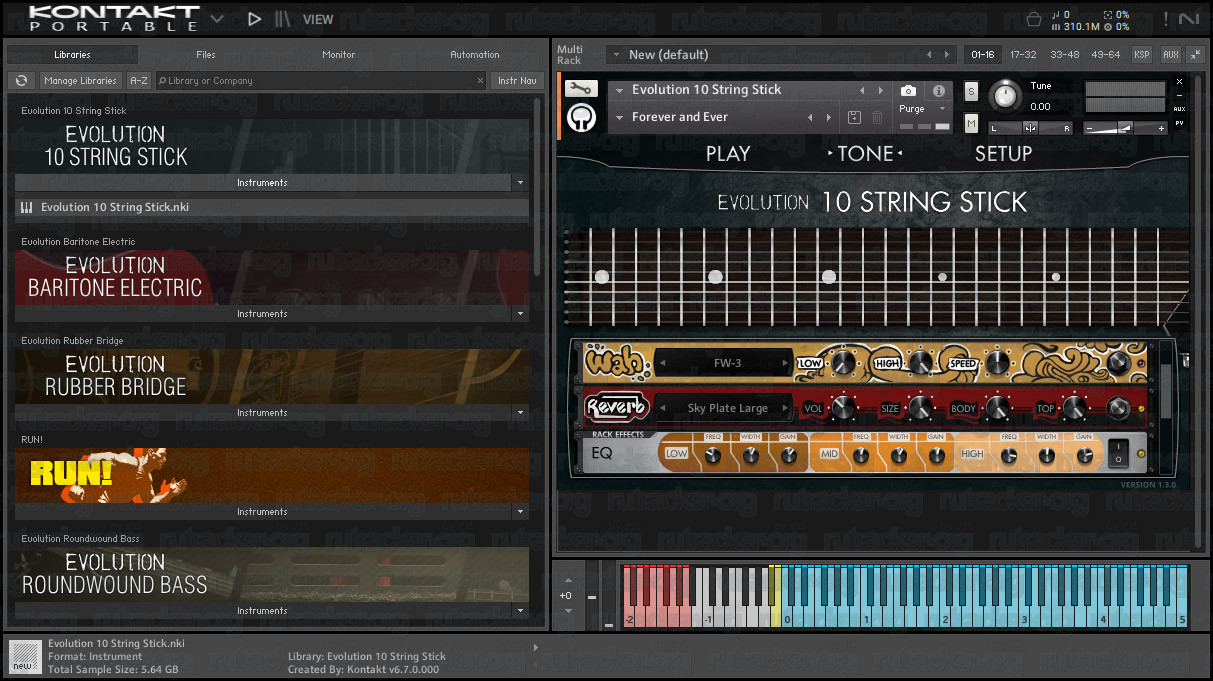Go to next instrument arrow
The image size is (1213, 681).
point(882,91)
